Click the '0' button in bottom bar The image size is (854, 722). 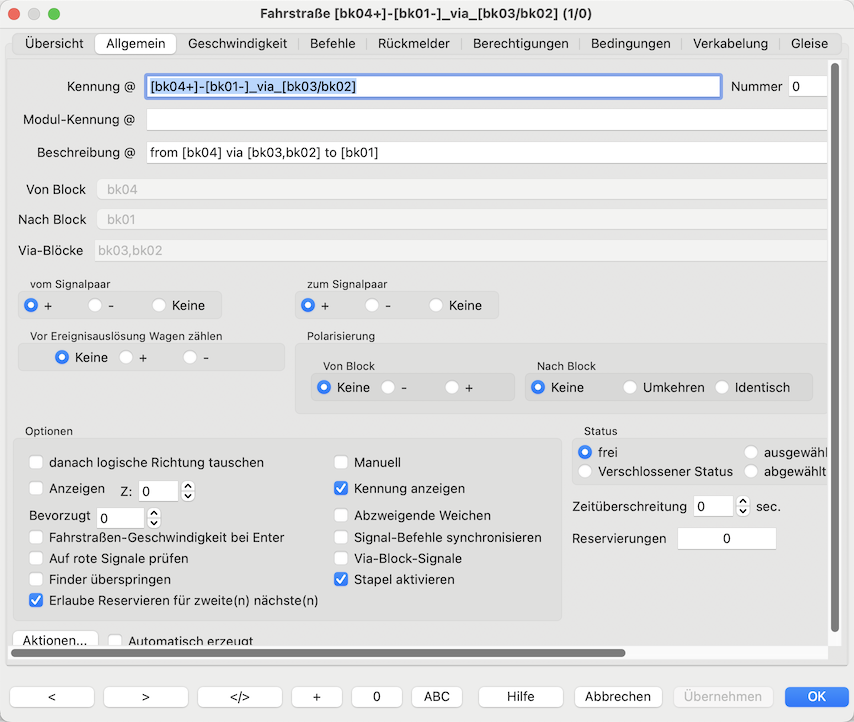(x=377, y=696)
